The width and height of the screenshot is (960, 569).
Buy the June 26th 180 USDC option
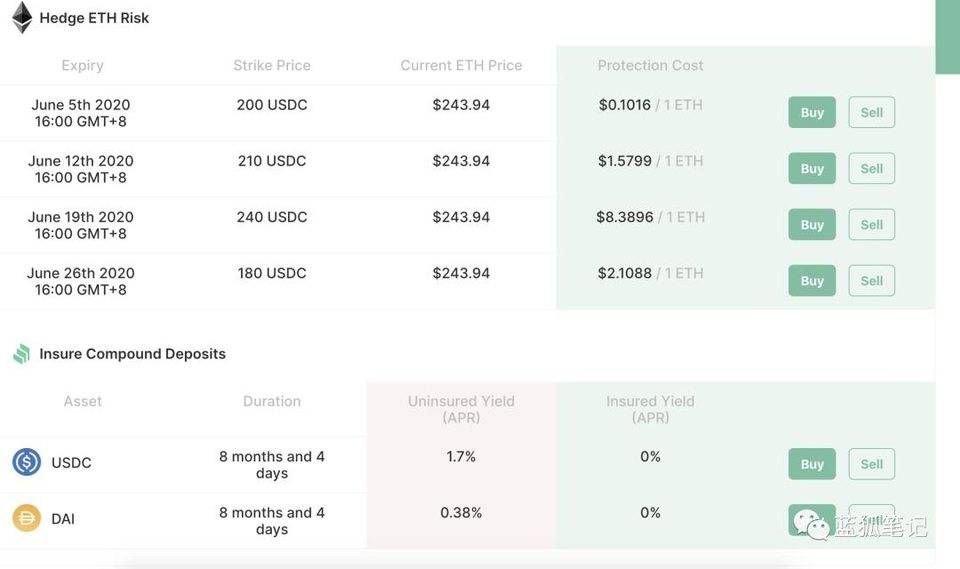coord(812,280)
